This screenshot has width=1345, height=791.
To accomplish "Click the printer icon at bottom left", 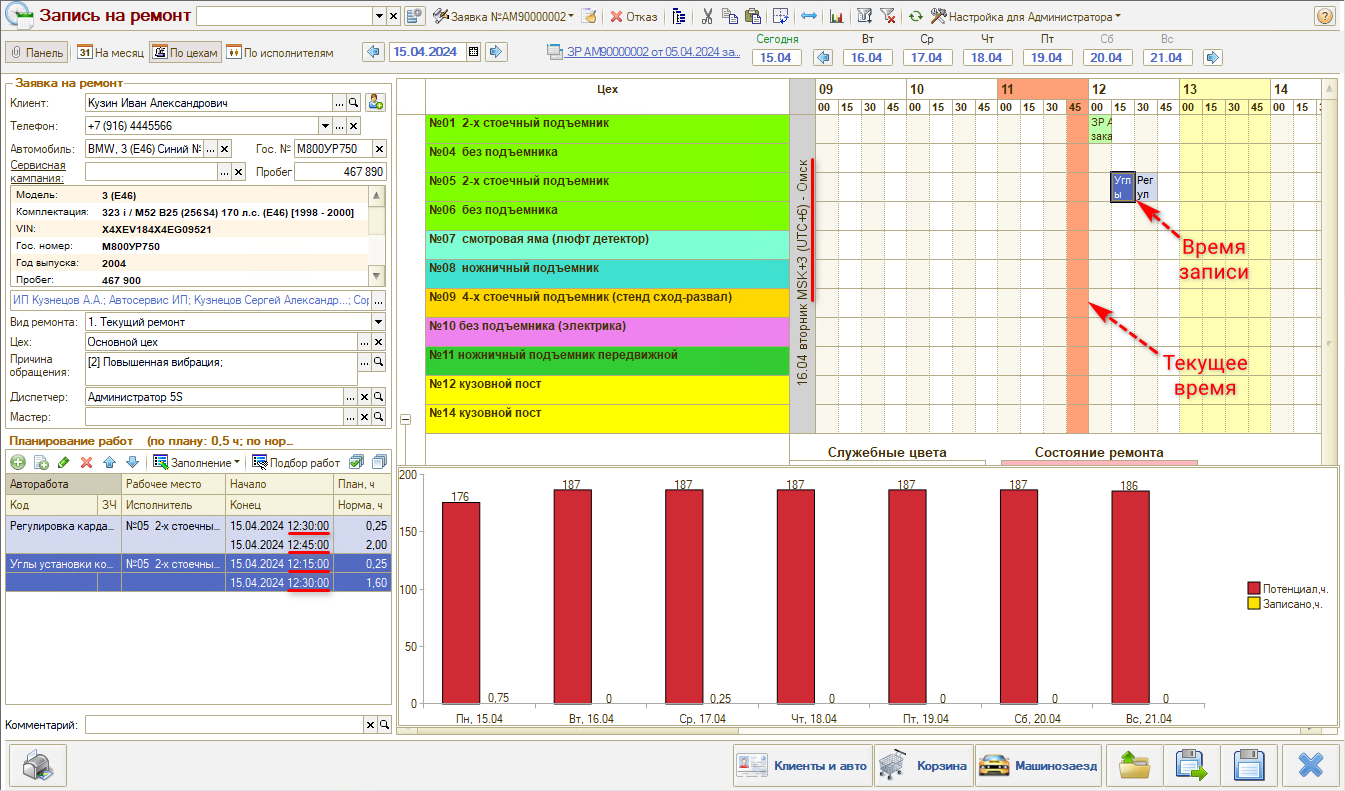I will 37,766.
